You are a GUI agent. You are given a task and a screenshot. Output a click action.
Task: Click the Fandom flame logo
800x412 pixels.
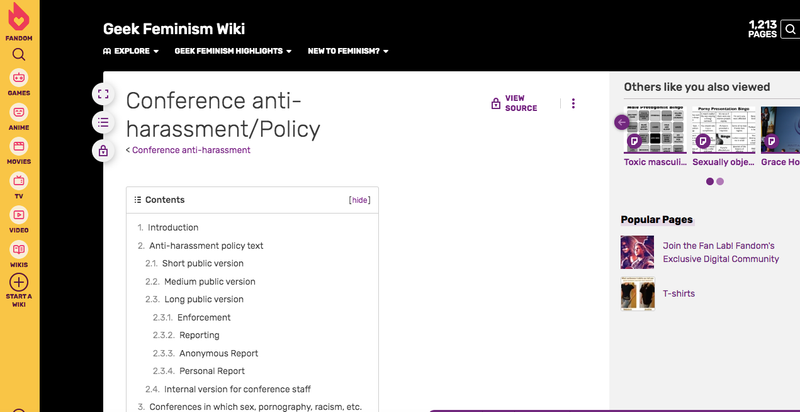[x=19, y=18]
